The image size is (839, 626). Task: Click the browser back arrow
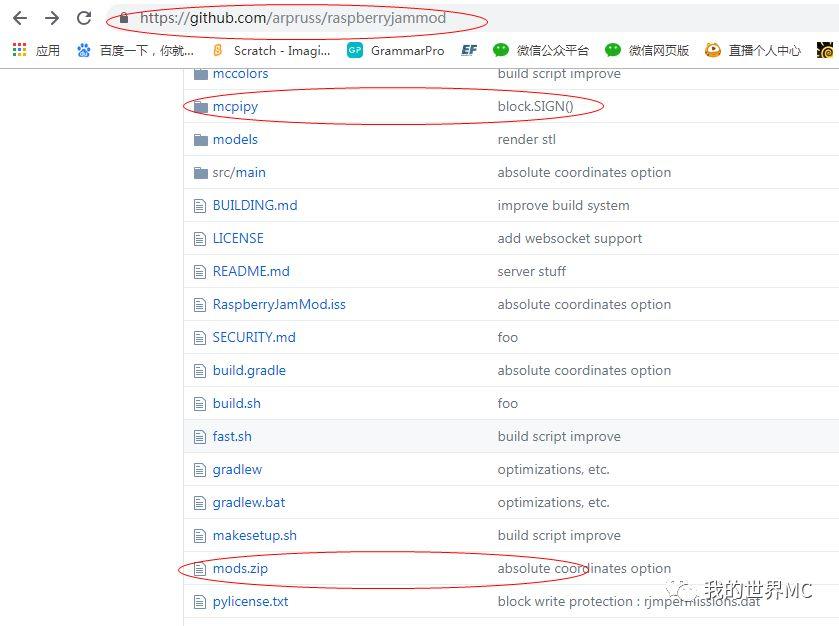point(20,18)
